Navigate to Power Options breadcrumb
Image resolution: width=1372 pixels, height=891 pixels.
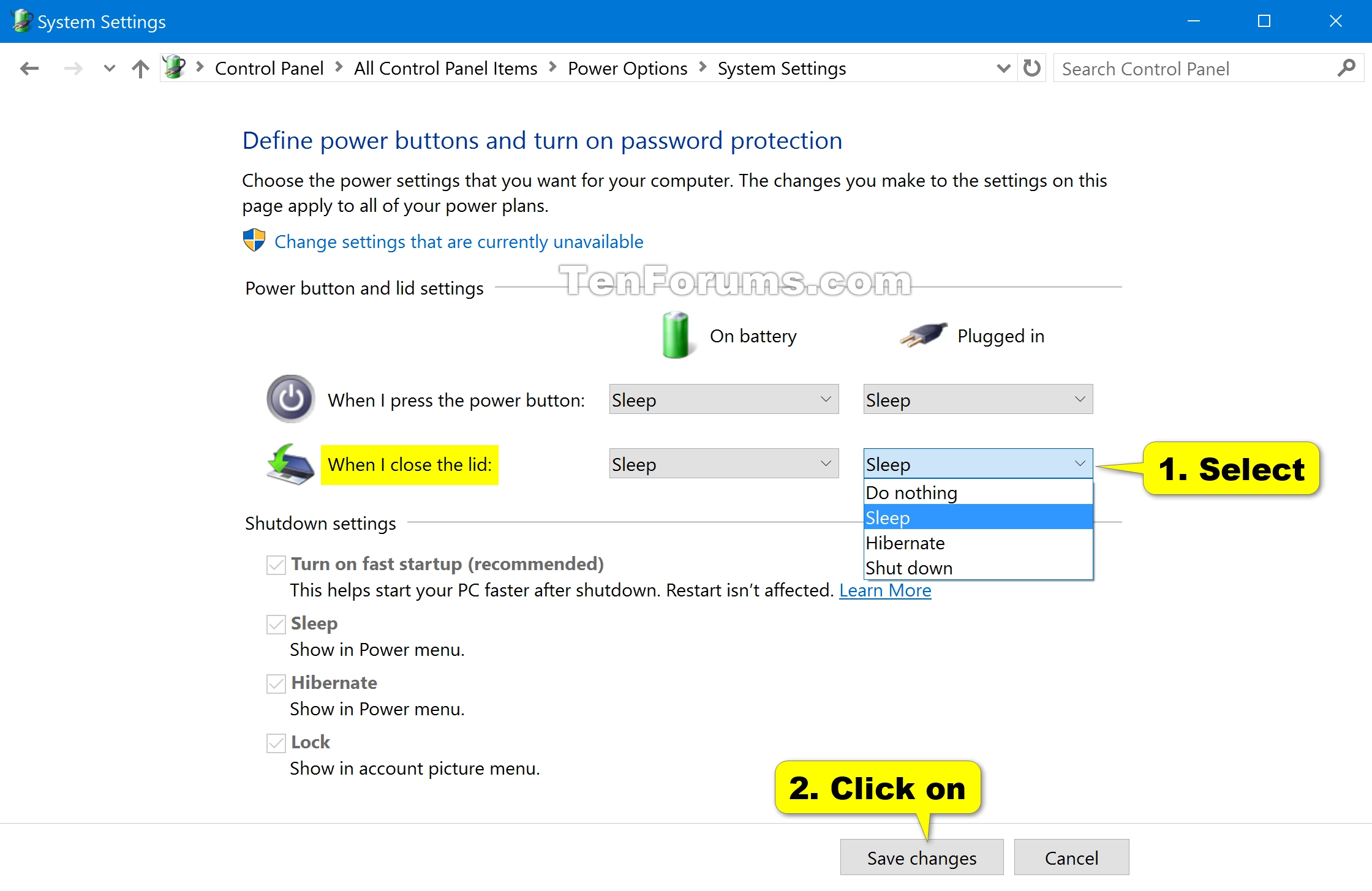coord(627,68)
